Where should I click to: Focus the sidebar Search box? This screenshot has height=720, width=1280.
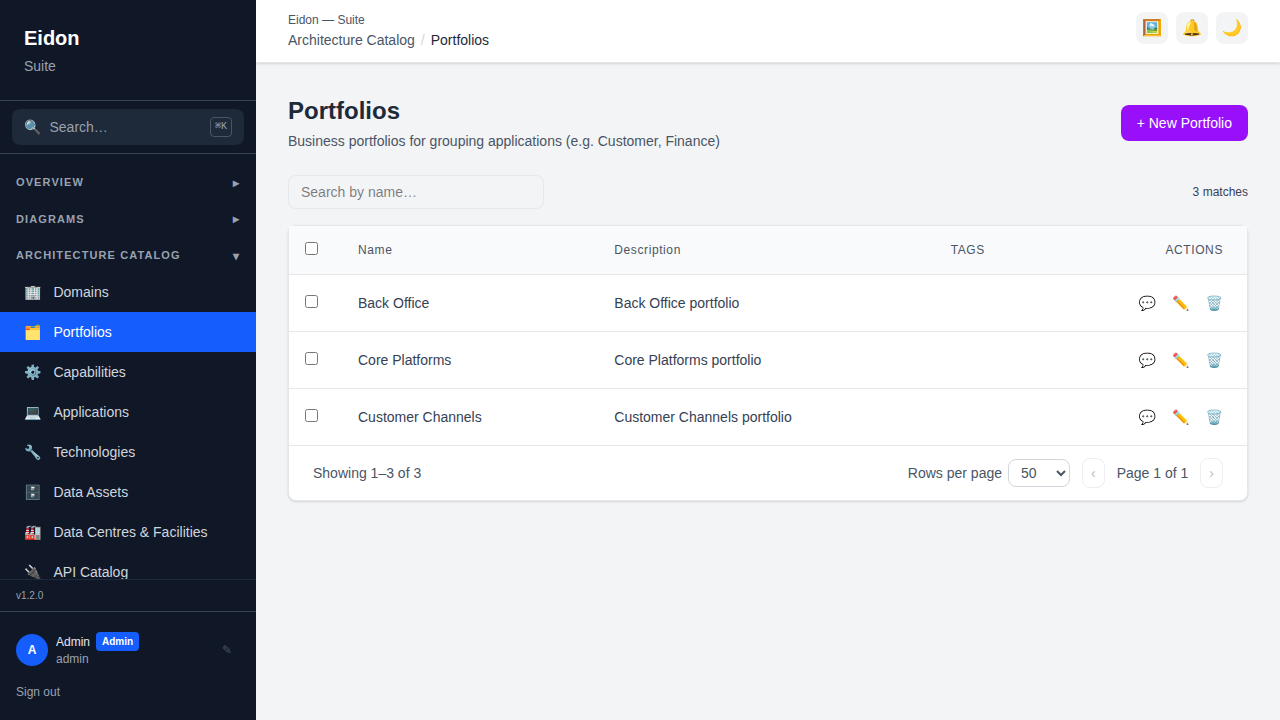[128, 127]
